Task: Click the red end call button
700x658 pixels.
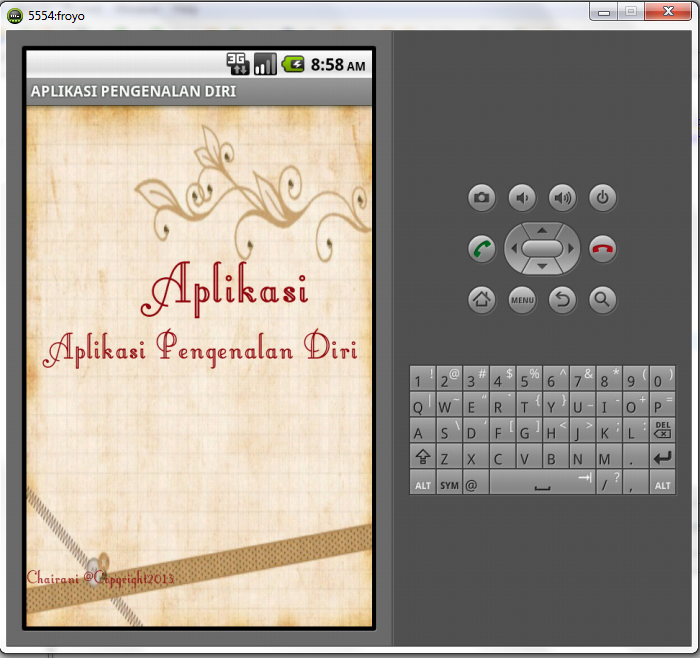Action: pos(603,249)
